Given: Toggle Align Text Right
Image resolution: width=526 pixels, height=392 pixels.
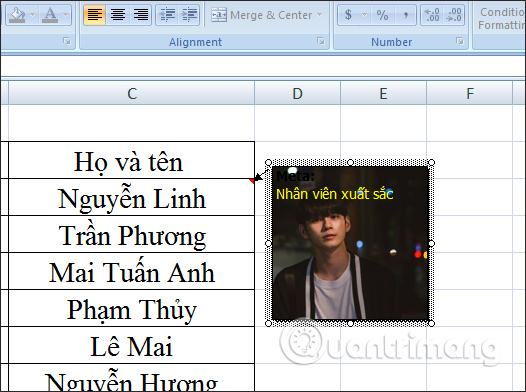Looking at the screenshot, I should point(141,15).
